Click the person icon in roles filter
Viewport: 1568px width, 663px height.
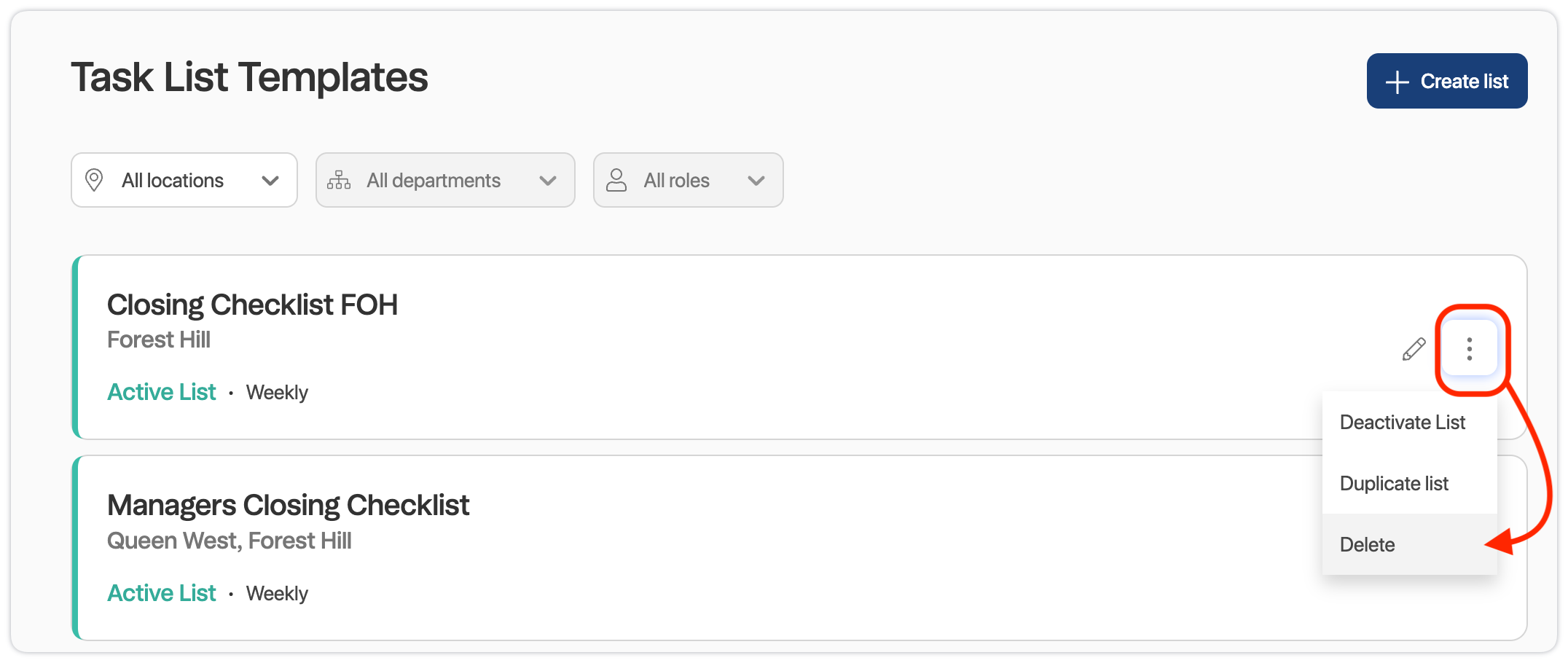pyautogui.click(x=616, y=180)
